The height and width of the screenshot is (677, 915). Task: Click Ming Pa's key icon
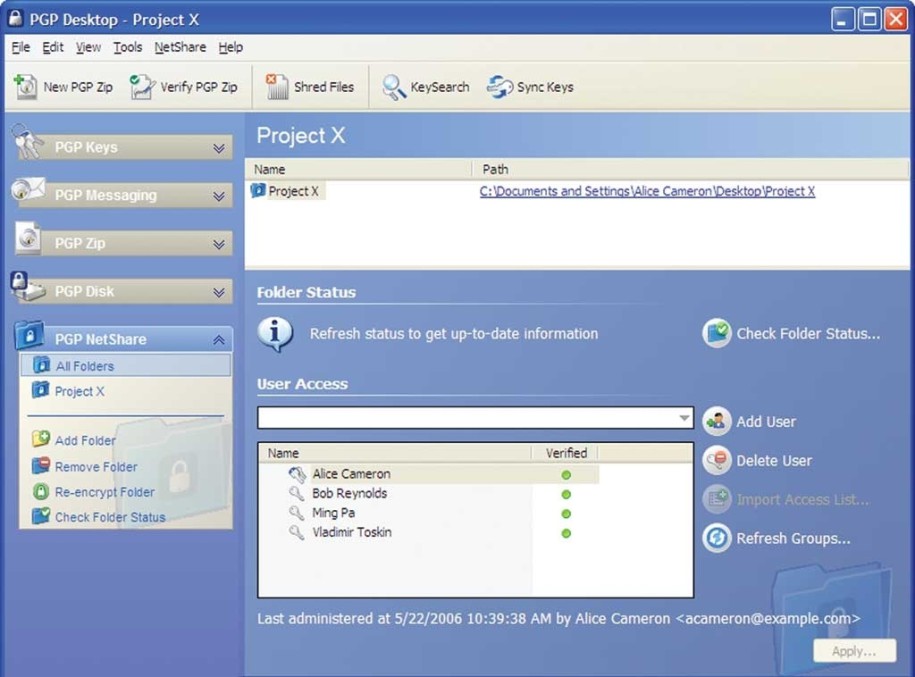tap(297, 513)
